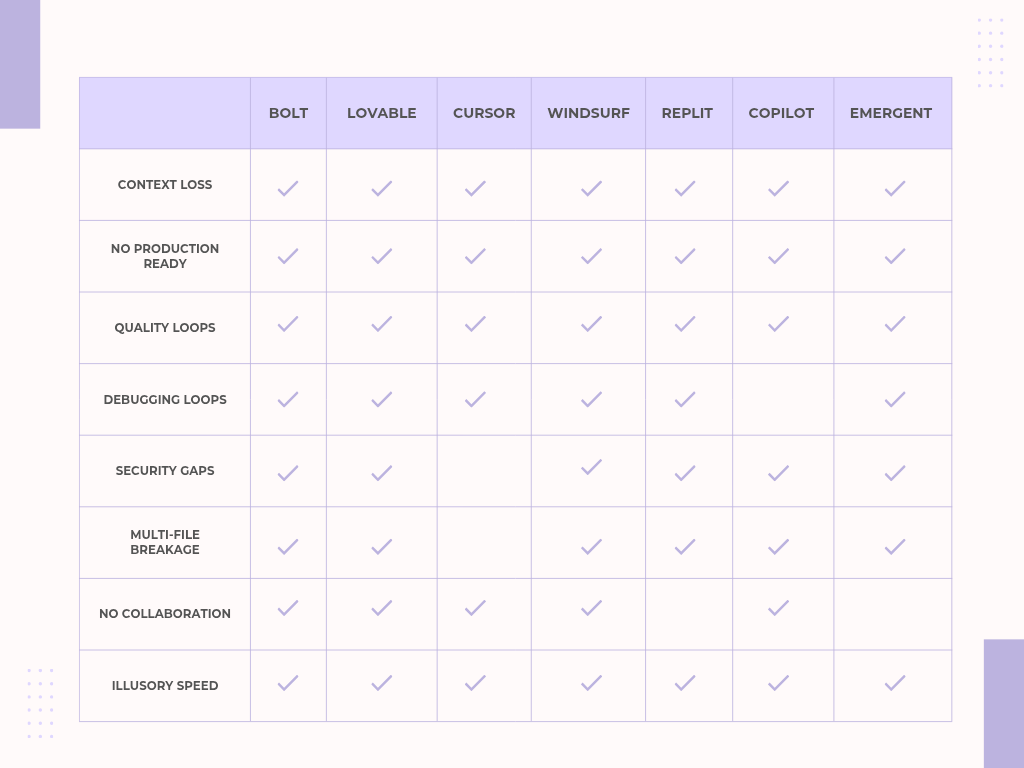
Task: Click Bolt checkmark in Debugging Loops row
Action: pos(288,399)
